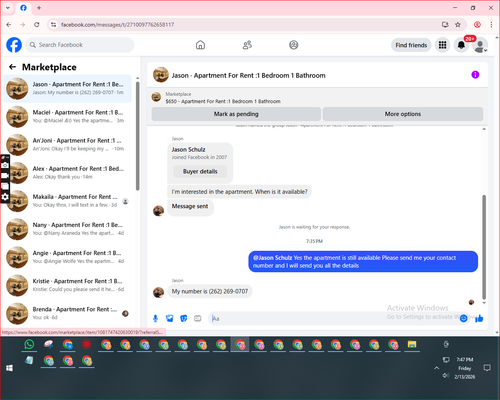
Task: Go to the Home feed icon
Action: pyautogui.click(x=200, y=45)
